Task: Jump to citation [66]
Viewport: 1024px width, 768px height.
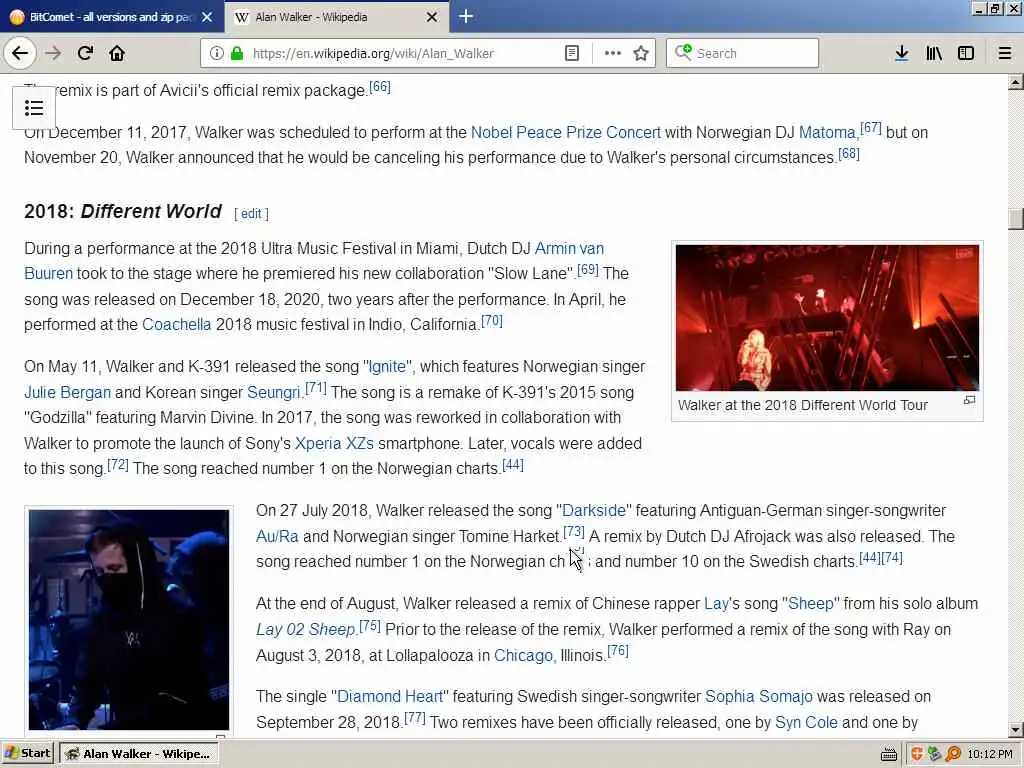Action: click(379, 87)
